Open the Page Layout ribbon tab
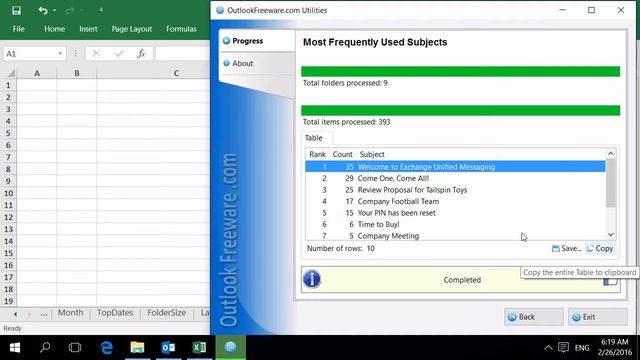Screen dimensions: 640x360 point(131,29)
